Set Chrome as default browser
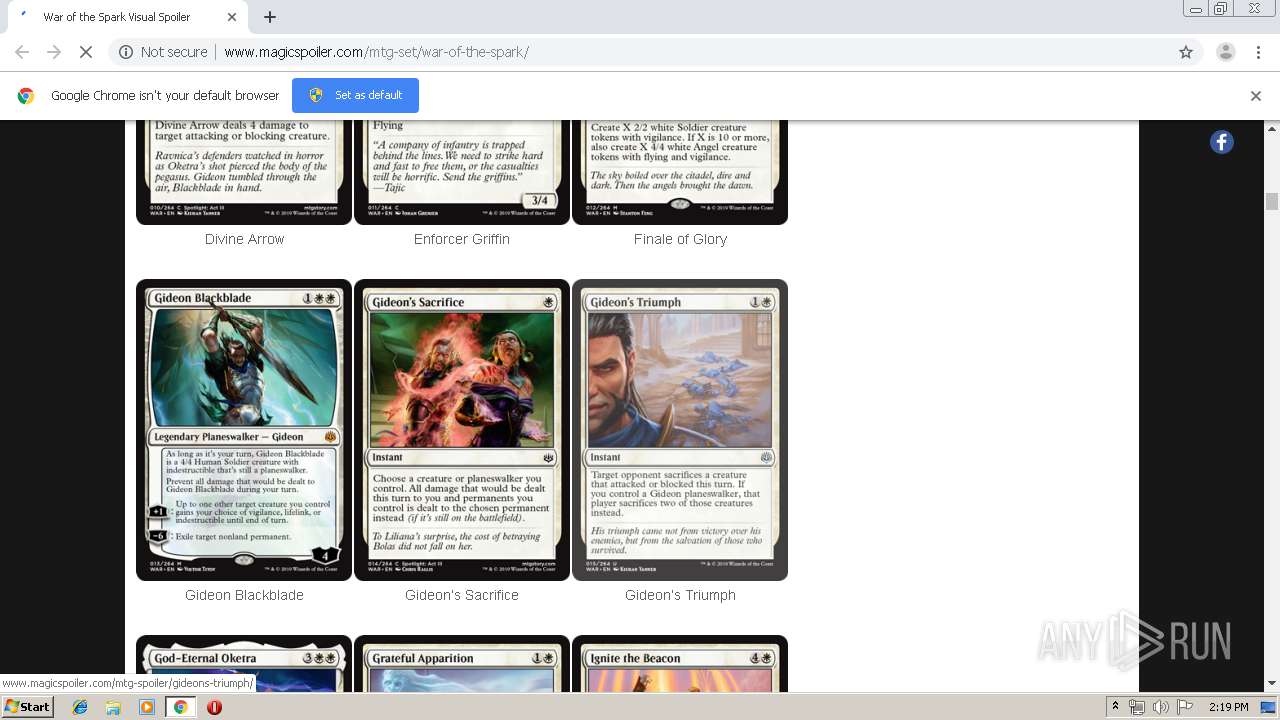Viewport: 1280px width, 720px height. coord(355,95)
